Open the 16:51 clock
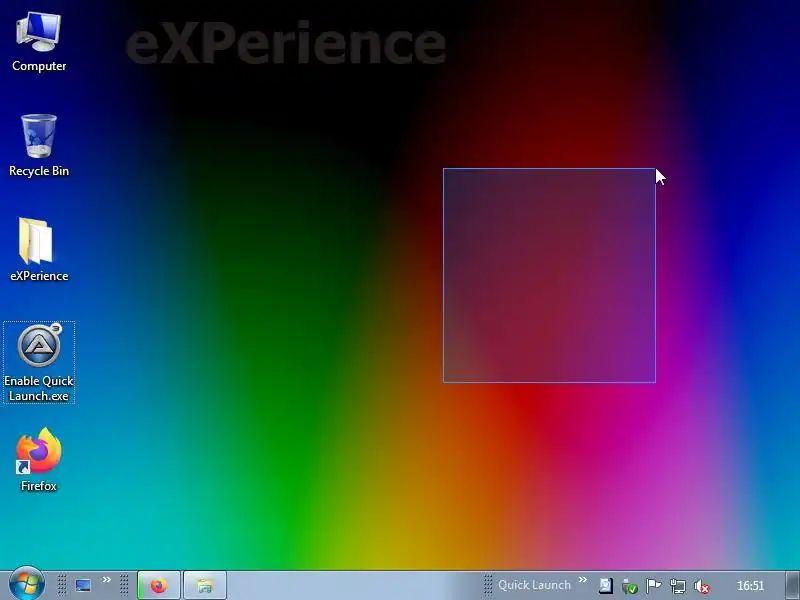 pos(751,586)
